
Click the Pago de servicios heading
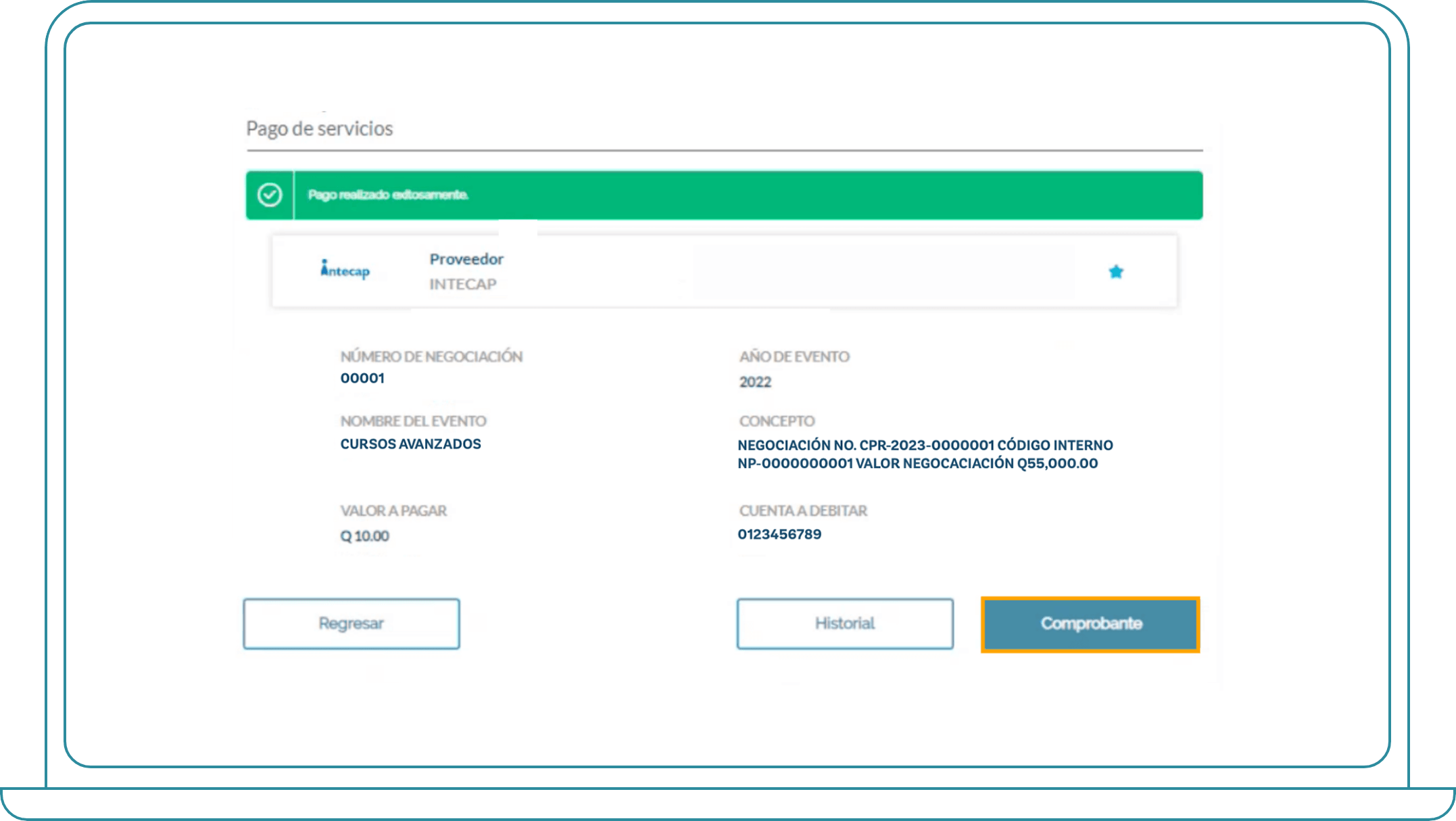[x=319, y=128]
